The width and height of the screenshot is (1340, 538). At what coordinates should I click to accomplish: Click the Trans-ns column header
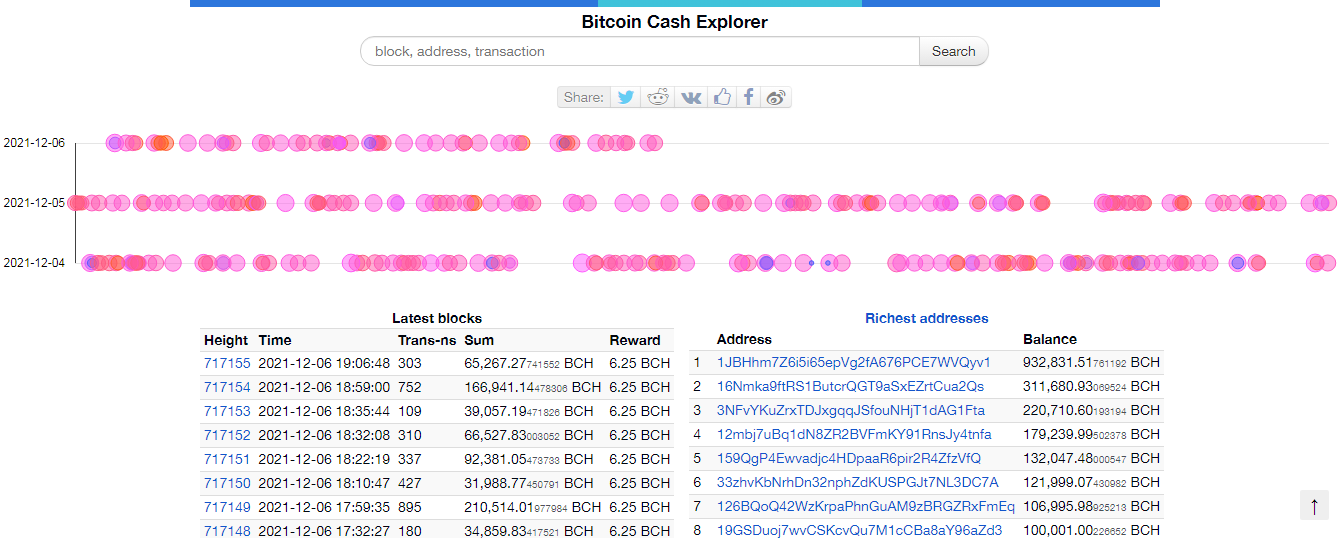pos(427,340)
